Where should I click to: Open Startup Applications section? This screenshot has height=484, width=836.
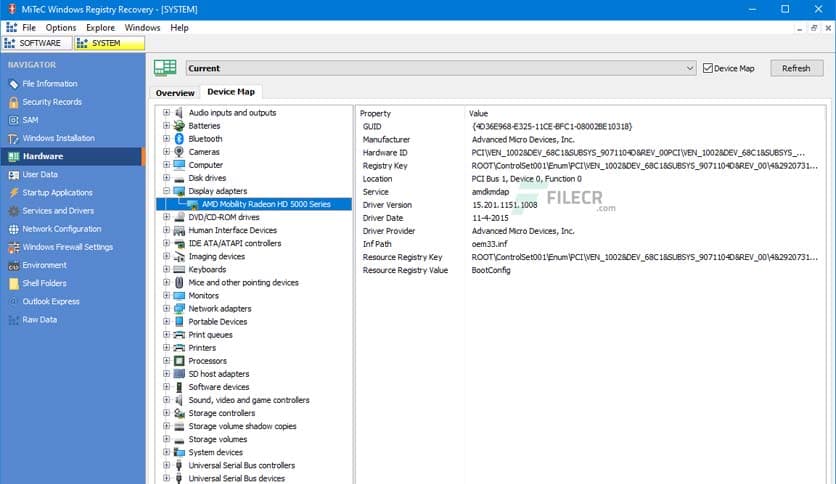57,192
